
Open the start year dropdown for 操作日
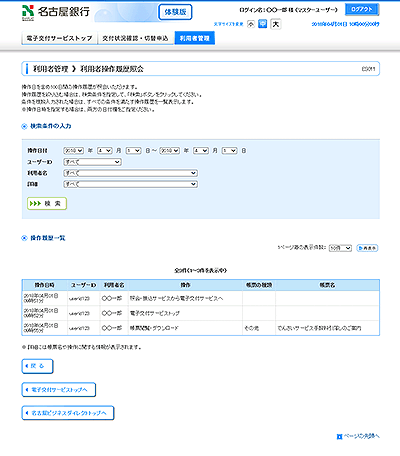[73, 151]
